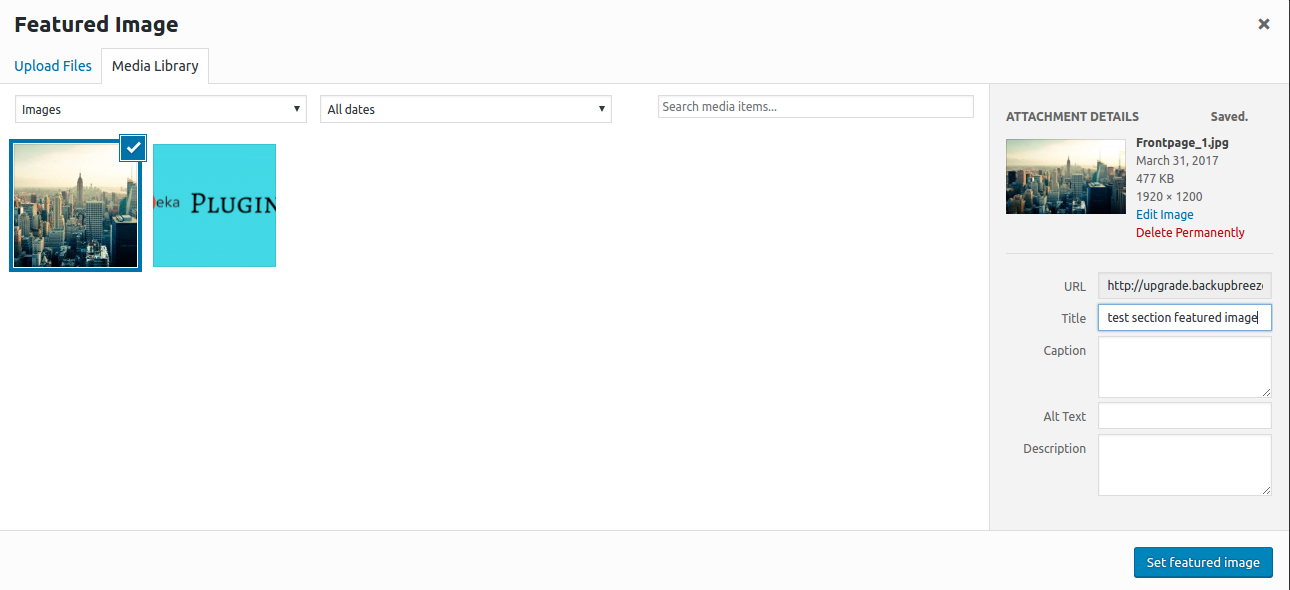This screenshot has height=590, width=1290.
Task: Click the Search media items field
Action: [815, 107]
